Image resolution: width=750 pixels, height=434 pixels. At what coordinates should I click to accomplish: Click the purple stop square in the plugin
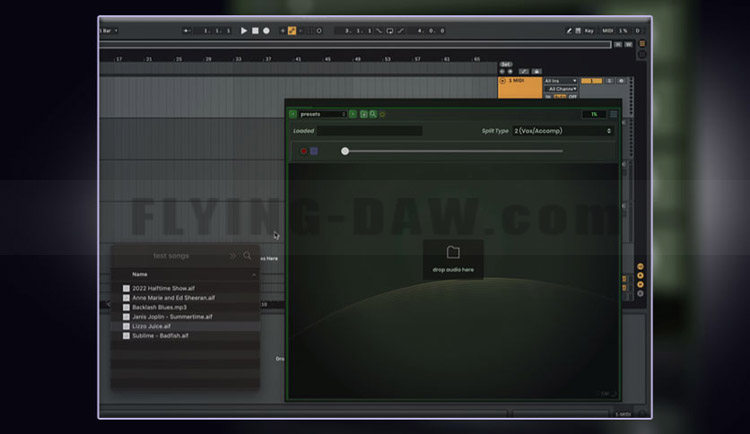pyautogui.click(x=314, y=151)
